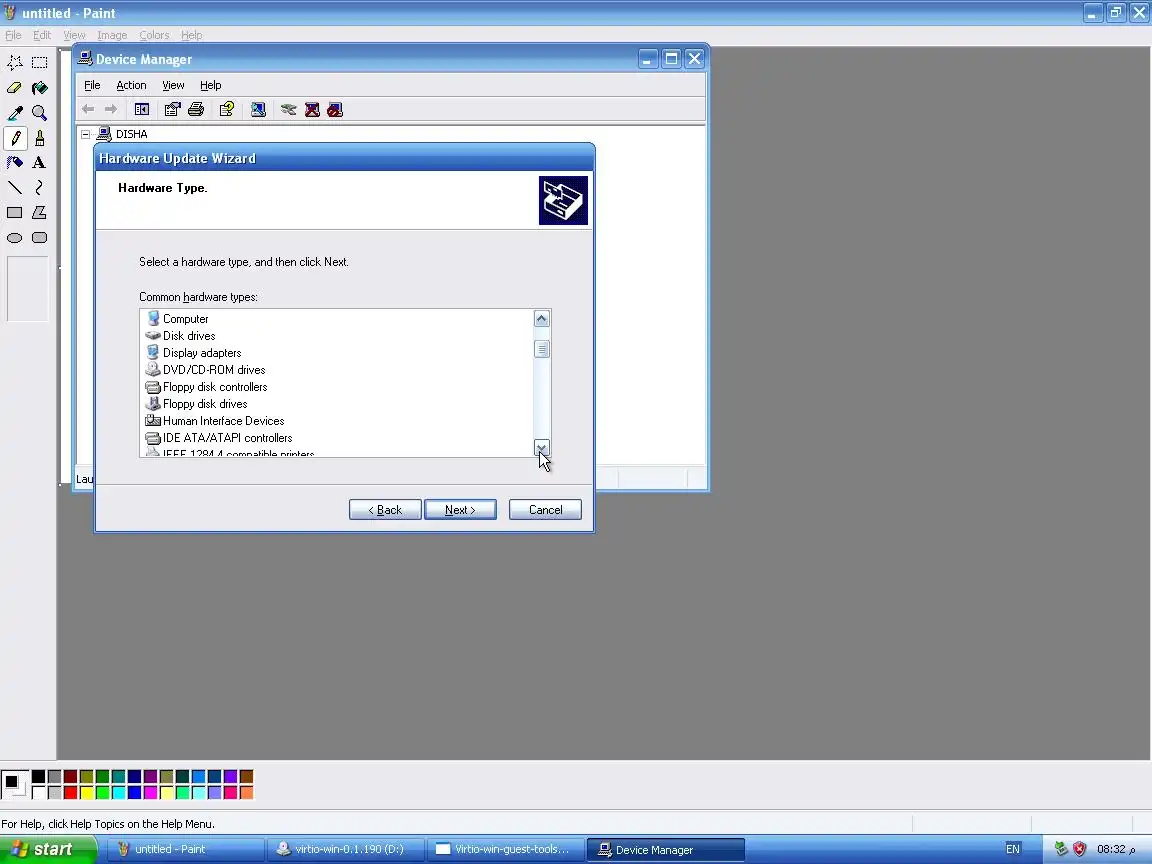Screen dimensions: 1152x864
Task: Click the Help icon in Device Manager toolbar
Action: [226, 109]
